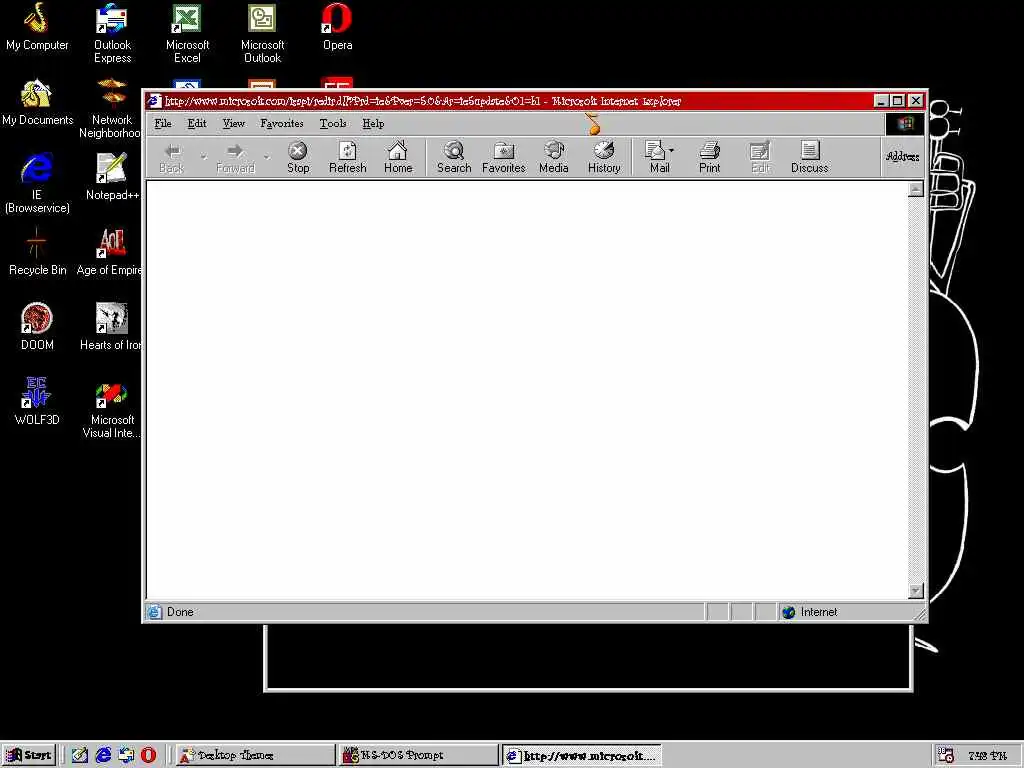This screenshot has width=1024, height=768.
Task: Click the first Quick Launch notepad icon
Action: point(80,755)
